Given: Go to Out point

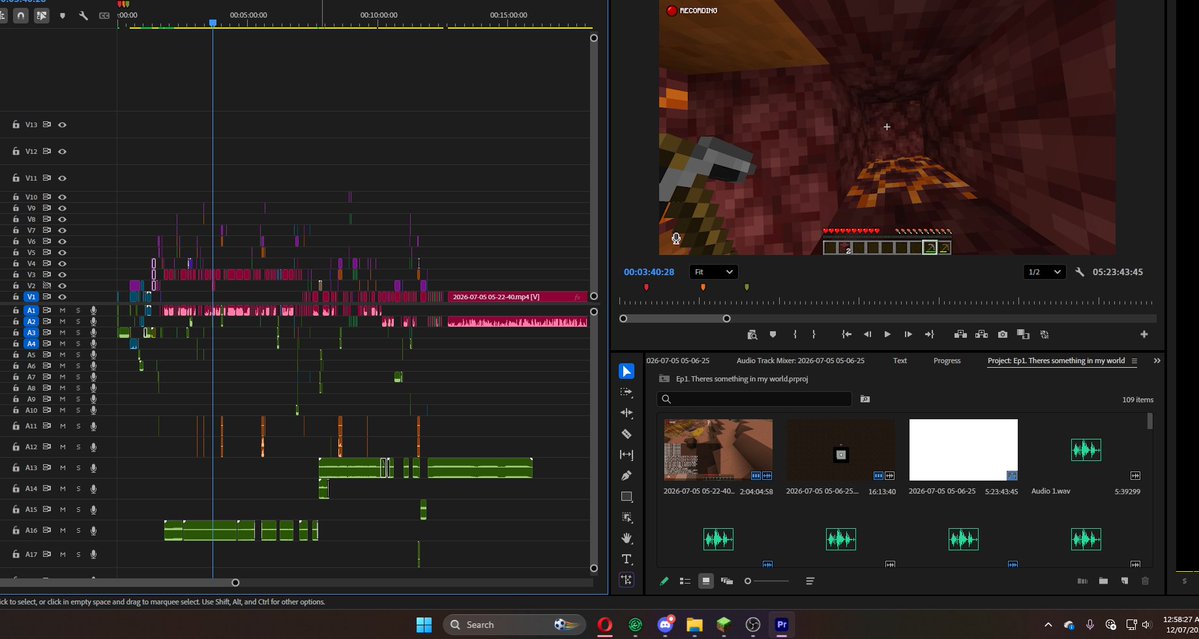Looking at the screenshot, I should coord(929,334).
